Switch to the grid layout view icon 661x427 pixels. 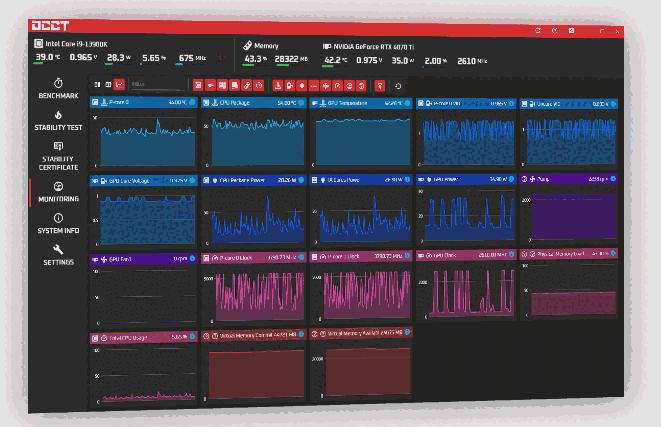coord(108,85)
